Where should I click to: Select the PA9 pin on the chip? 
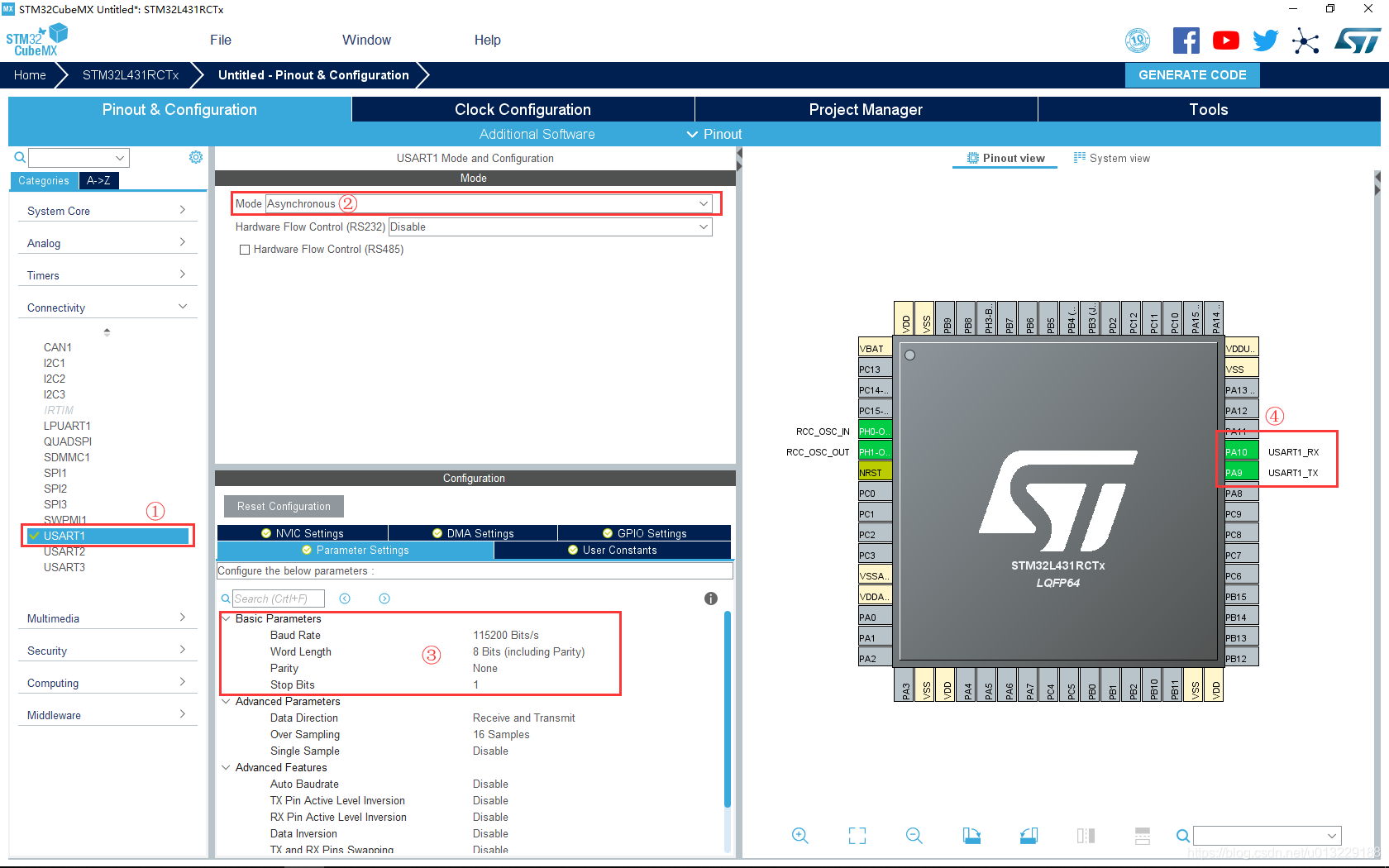(1241, 472)
